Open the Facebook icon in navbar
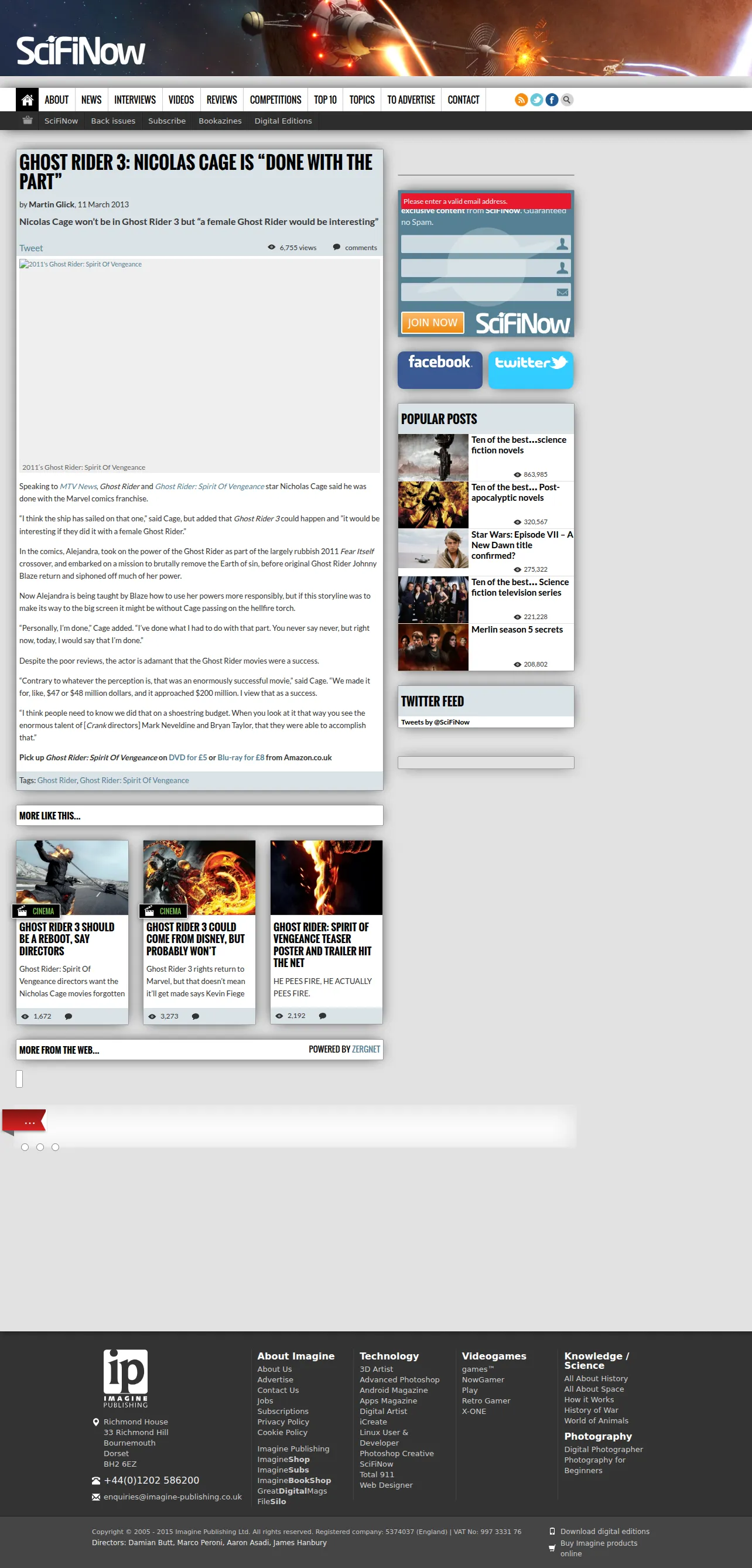Viewport: 752px width, 1568px height. (551, 100)
